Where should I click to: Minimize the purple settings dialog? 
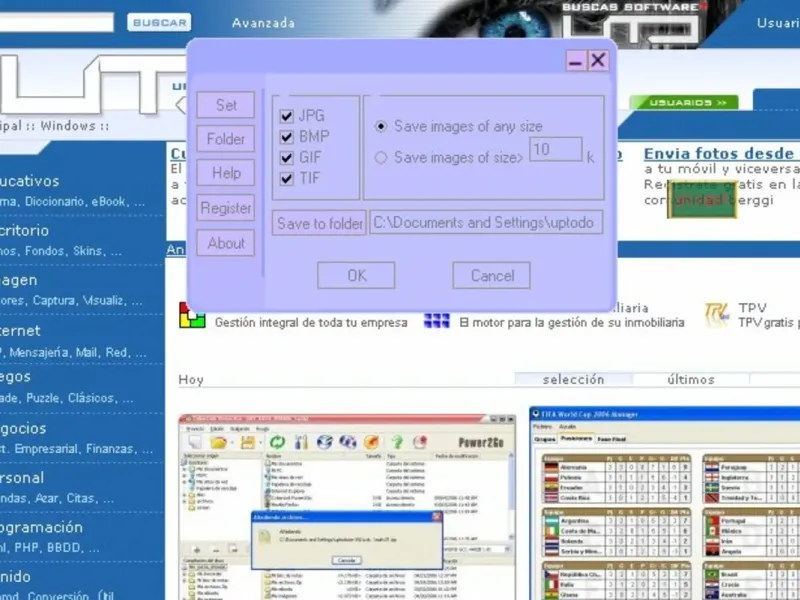point(576,61)
